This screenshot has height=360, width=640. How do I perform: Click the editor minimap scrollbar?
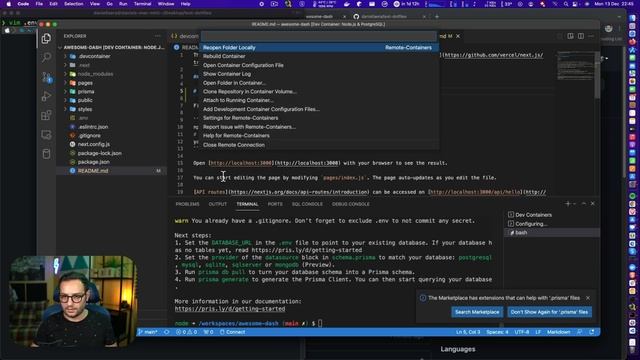pos(597,76)
